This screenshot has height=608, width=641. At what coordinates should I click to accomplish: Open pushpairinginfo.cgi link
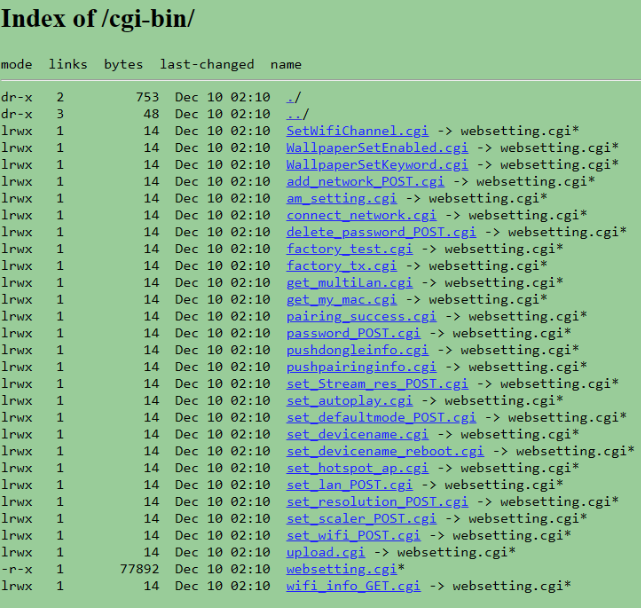361,367
